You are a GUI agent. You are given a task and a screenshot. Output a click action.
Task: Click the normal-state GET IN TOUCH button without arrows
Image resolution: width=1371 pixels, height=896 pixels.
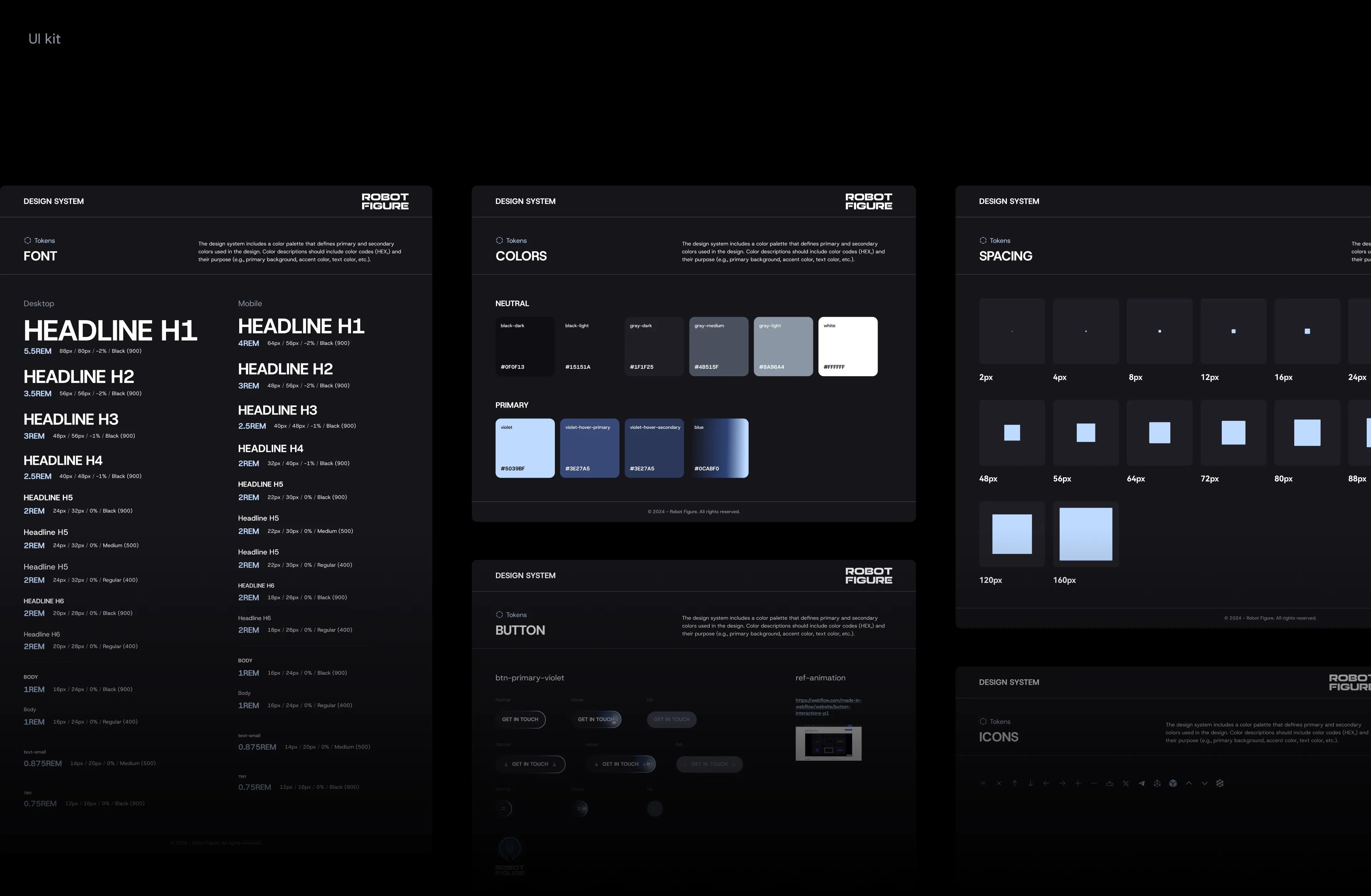click(520, 719)
